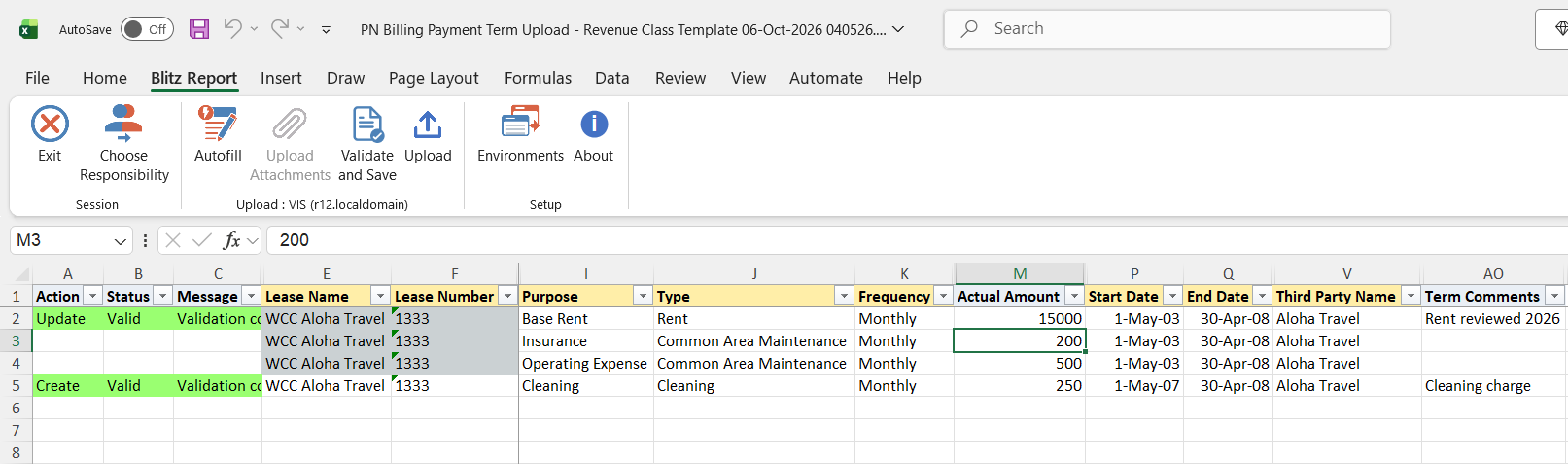Expand the file title dropdown chevron
Viewport: 1568px width, 464px height.
point(898,29)
